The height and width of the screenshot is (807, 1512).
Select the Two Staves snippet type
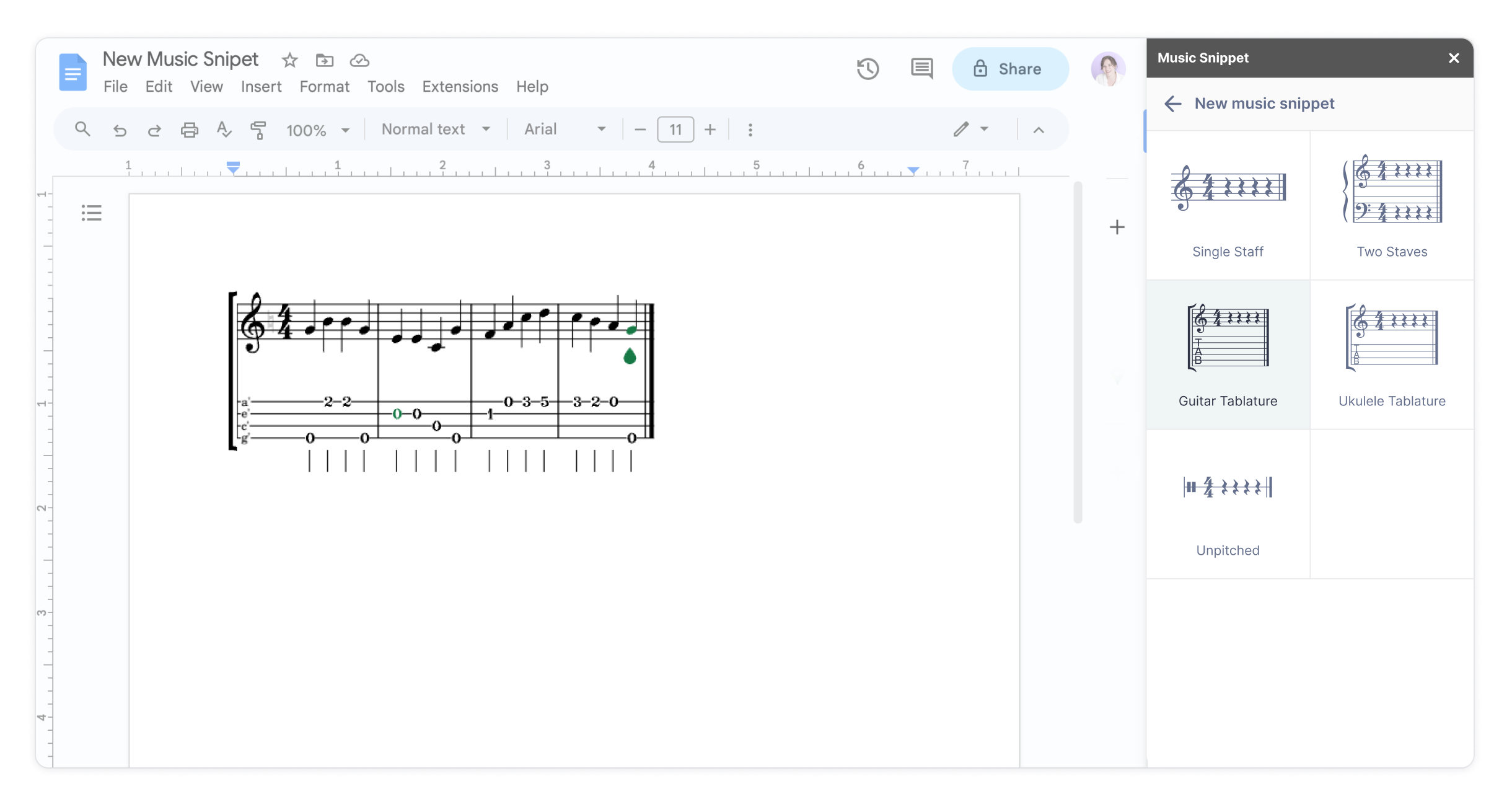coord(1391,205)
